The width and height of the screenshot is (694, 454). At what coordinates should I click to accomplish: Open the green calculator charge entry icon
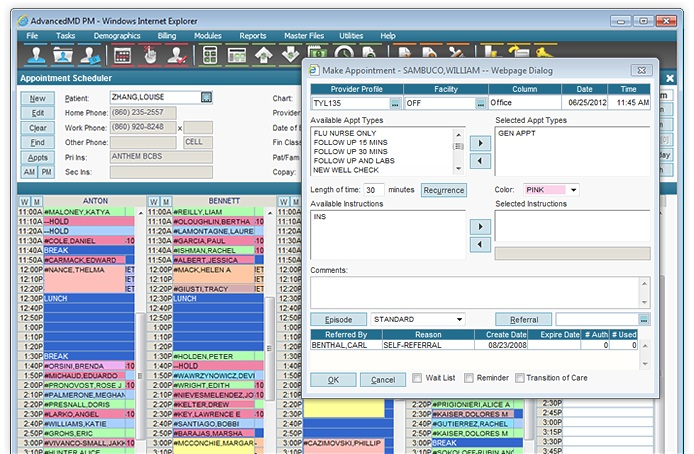point(209,55)
